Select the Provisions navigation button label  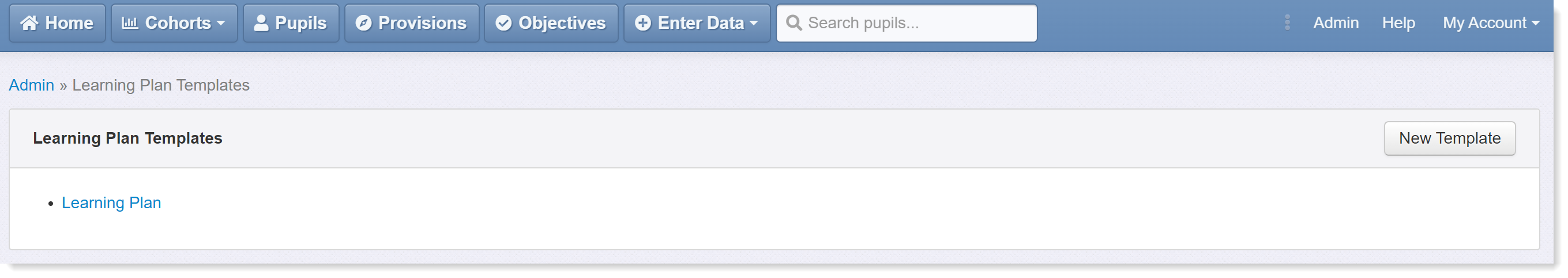423,23
